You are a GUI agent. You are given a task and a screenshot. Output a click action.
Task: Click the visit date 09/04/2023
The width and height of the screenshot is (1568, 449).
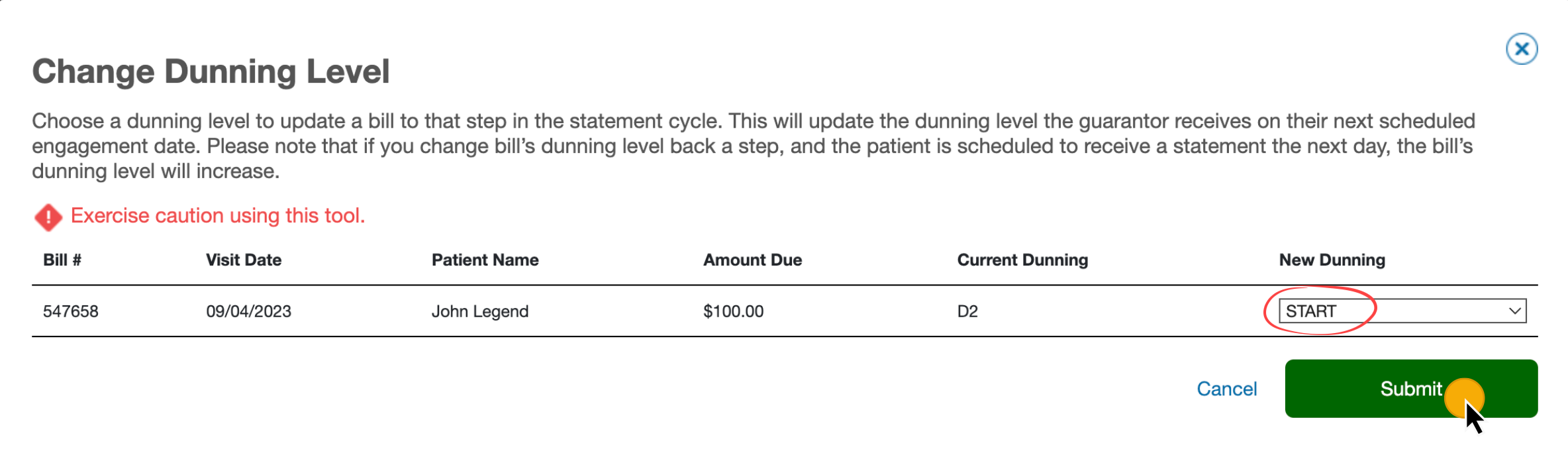[249, 311]
